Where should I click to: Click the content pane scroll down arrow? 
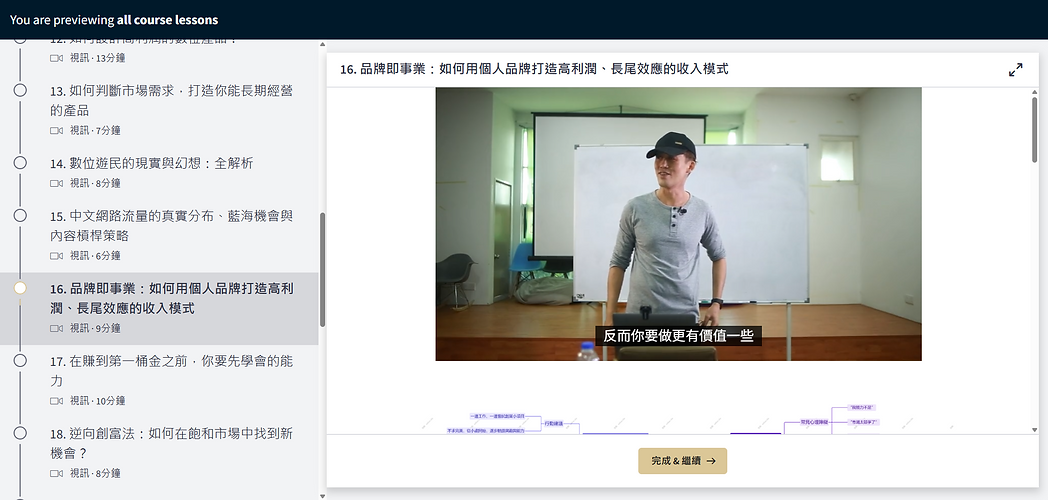(1035, 430)
